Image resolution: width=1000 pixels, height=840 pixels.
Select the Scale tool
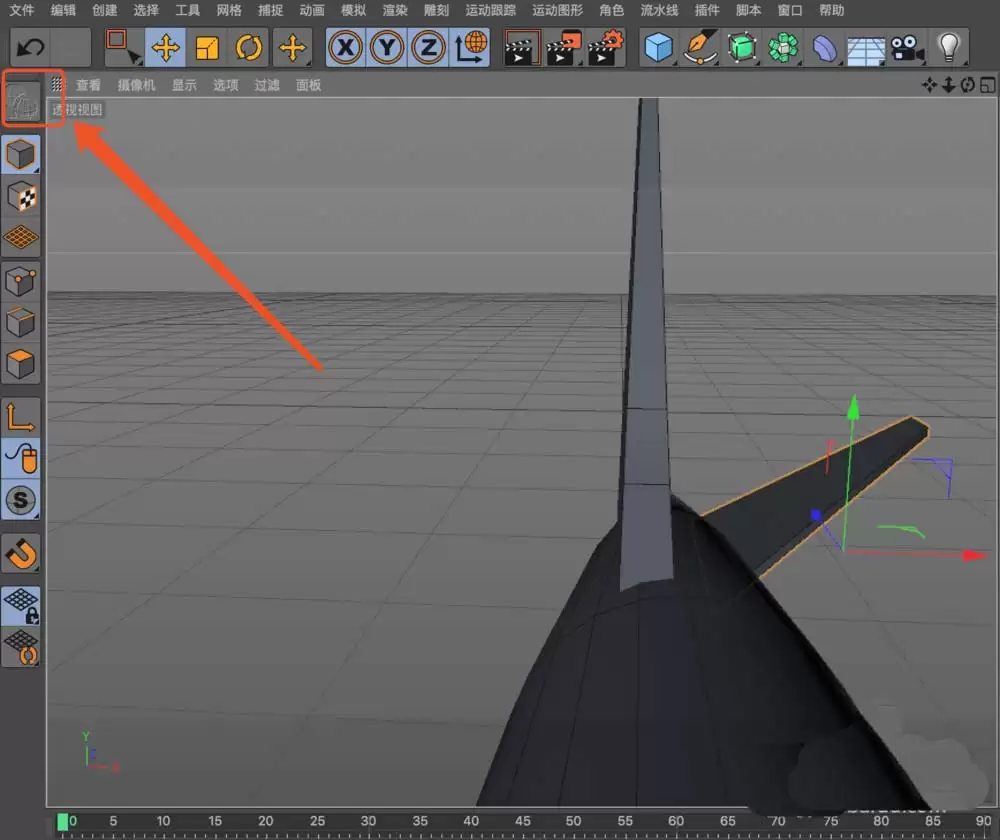(x=207, y=47)
